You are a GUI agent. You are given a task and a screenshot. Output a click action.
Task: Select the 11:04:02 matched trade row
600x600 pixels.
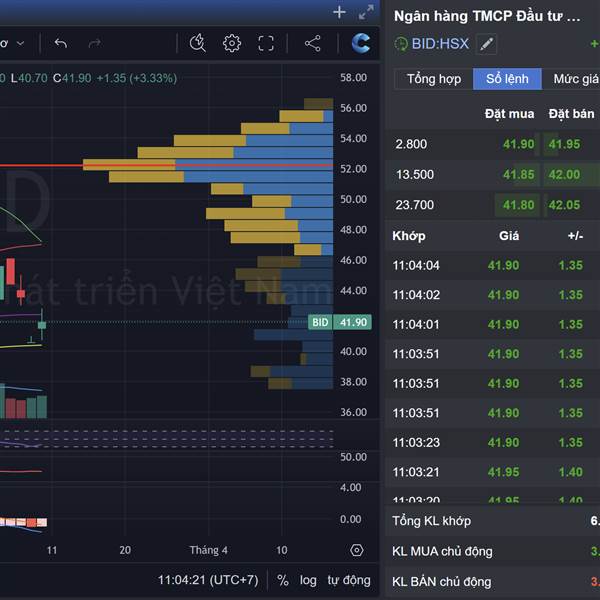493,295
